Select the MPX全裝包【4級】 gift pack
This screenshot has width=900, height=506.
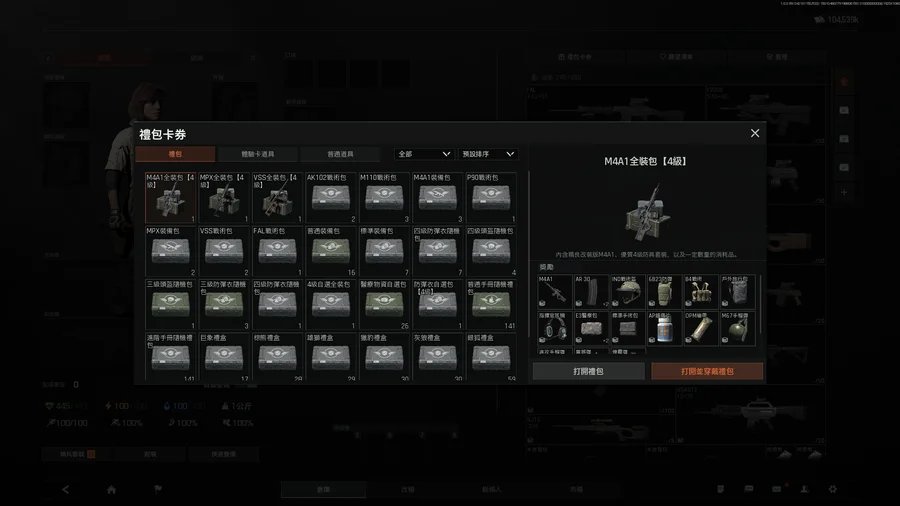(224, 197)
